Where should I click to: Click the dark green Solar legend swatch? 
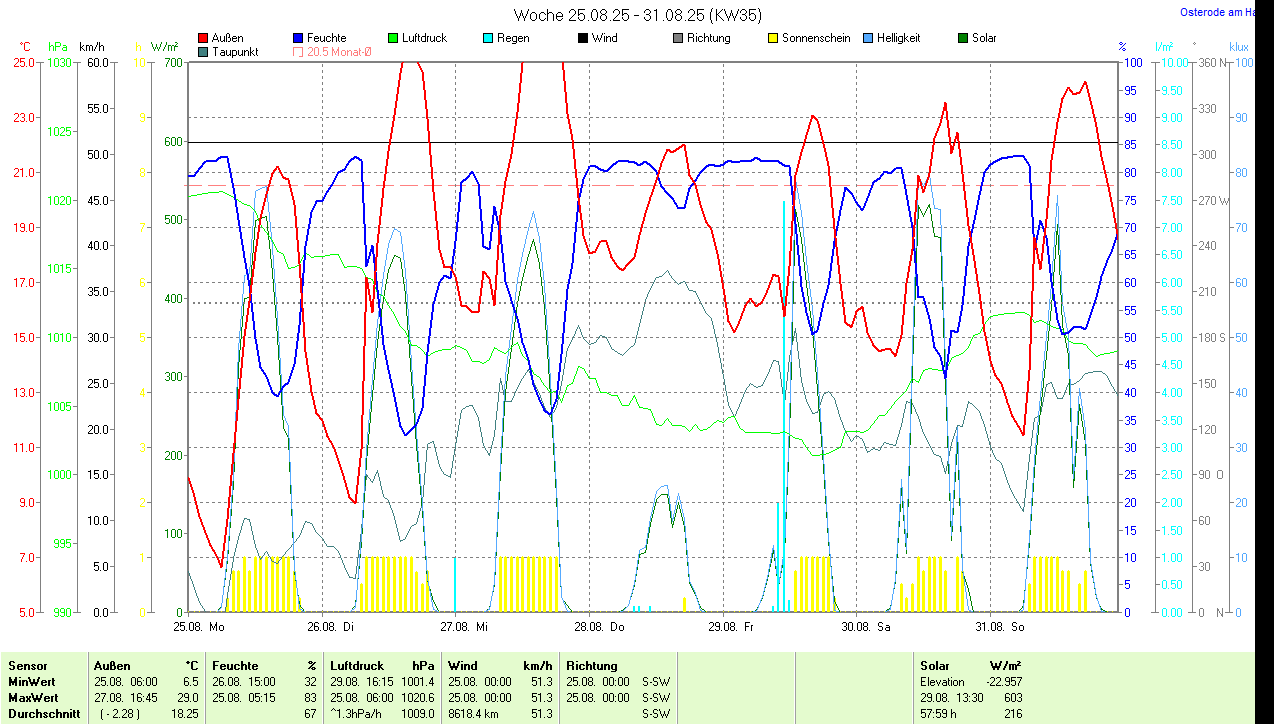962,38
